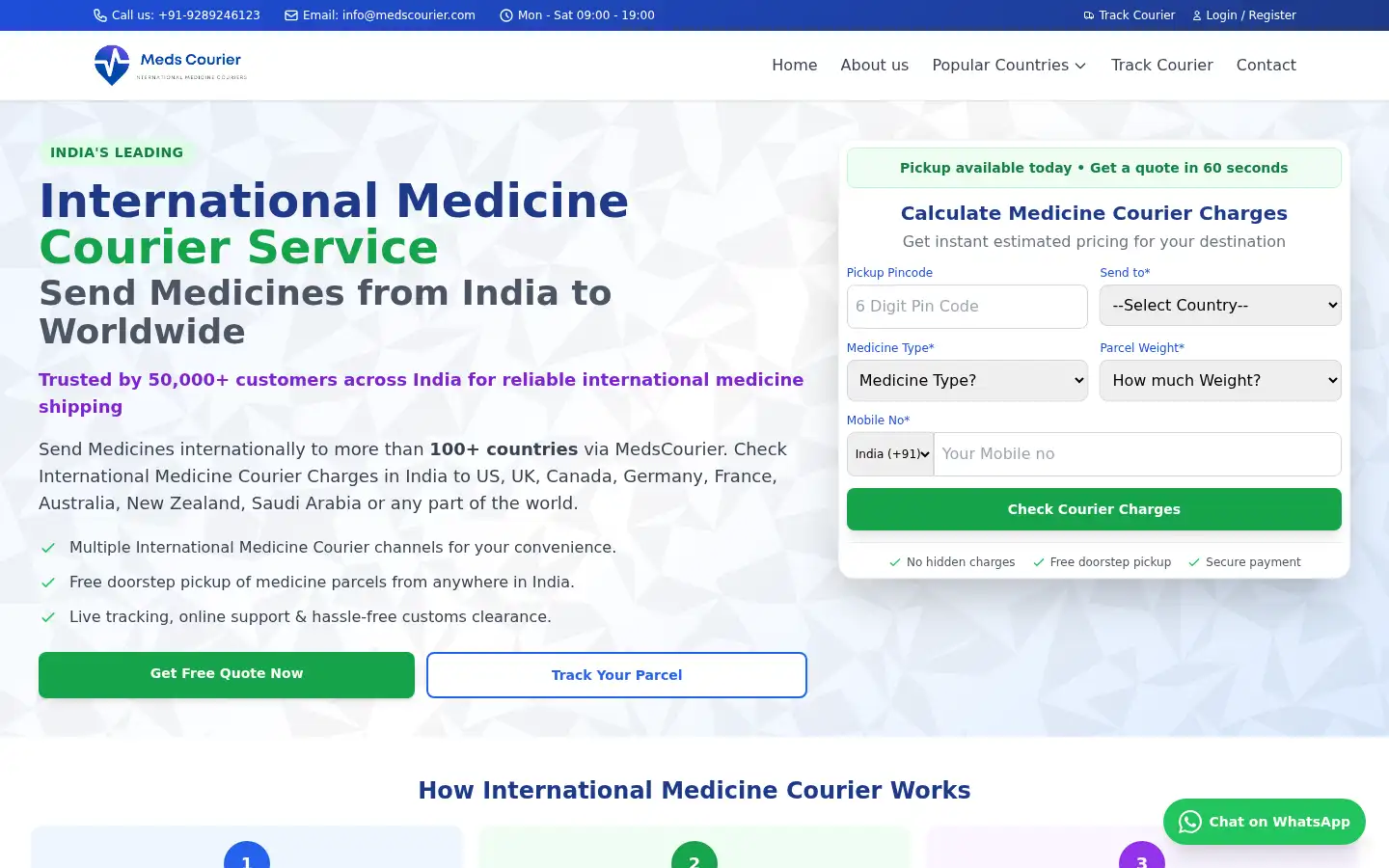Click the Mobile No* label
Image resolution: width=1389 pixels, height=868 pixels.
[878, 420]
